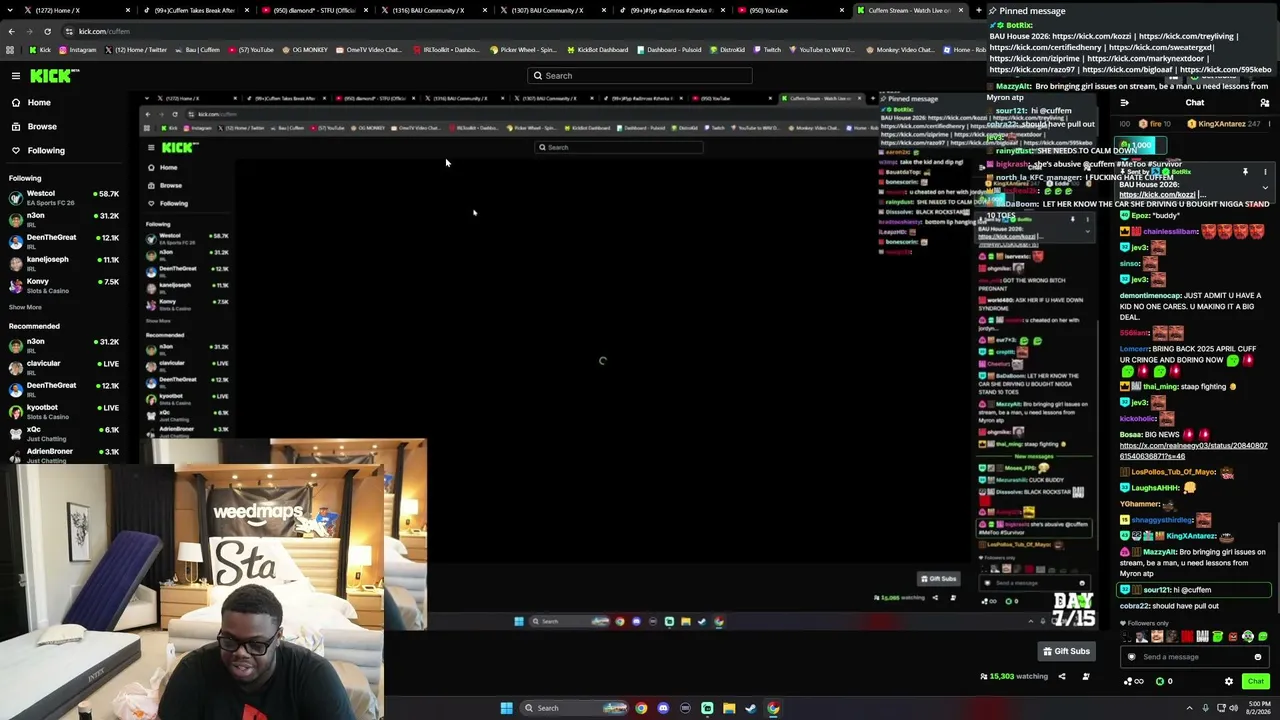Screen dimensions: 1280x720
Task: Click the browser back arrow
Action: tap(11, 31)
